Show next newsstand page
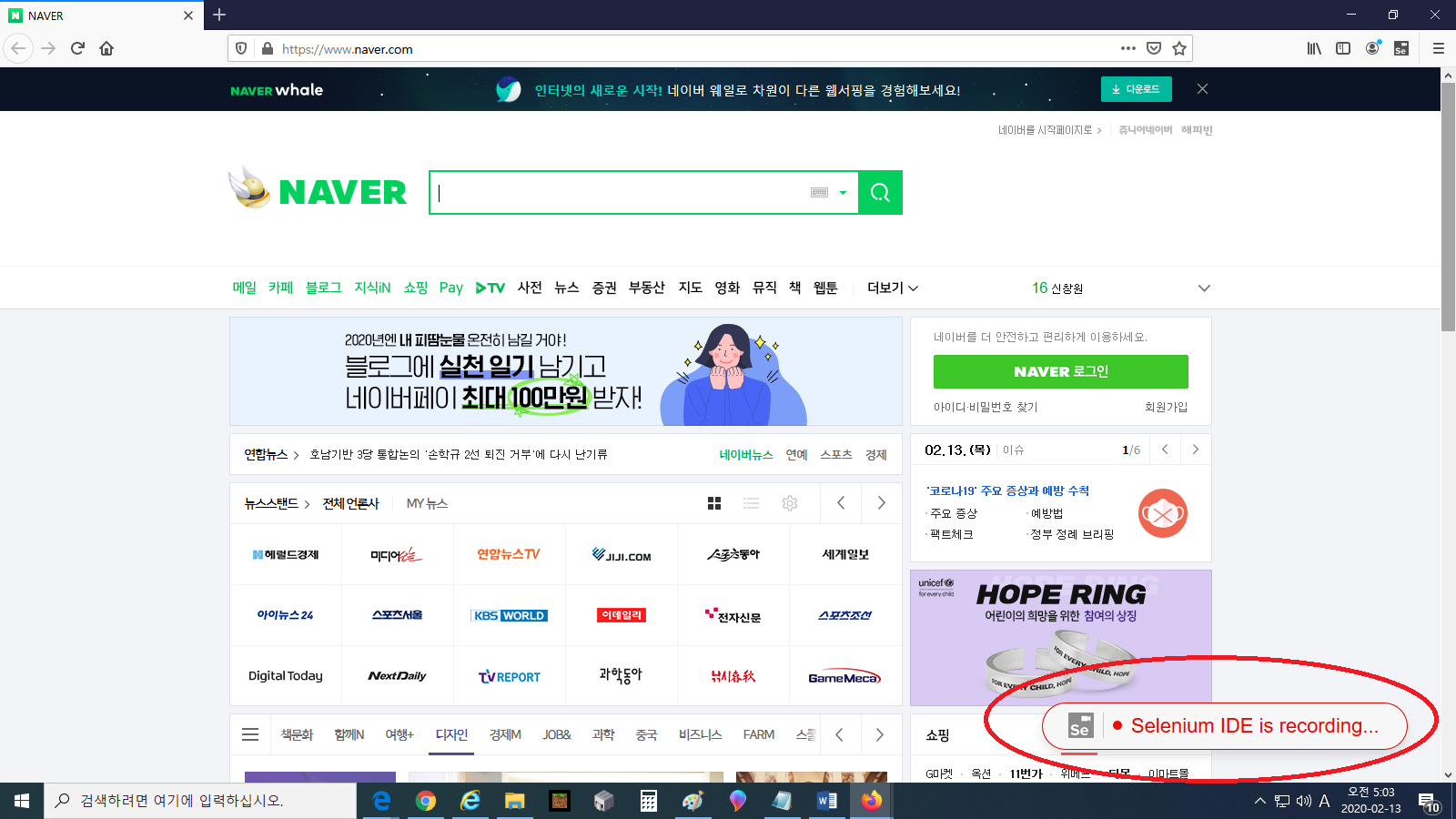 click(x=881, y=503)
